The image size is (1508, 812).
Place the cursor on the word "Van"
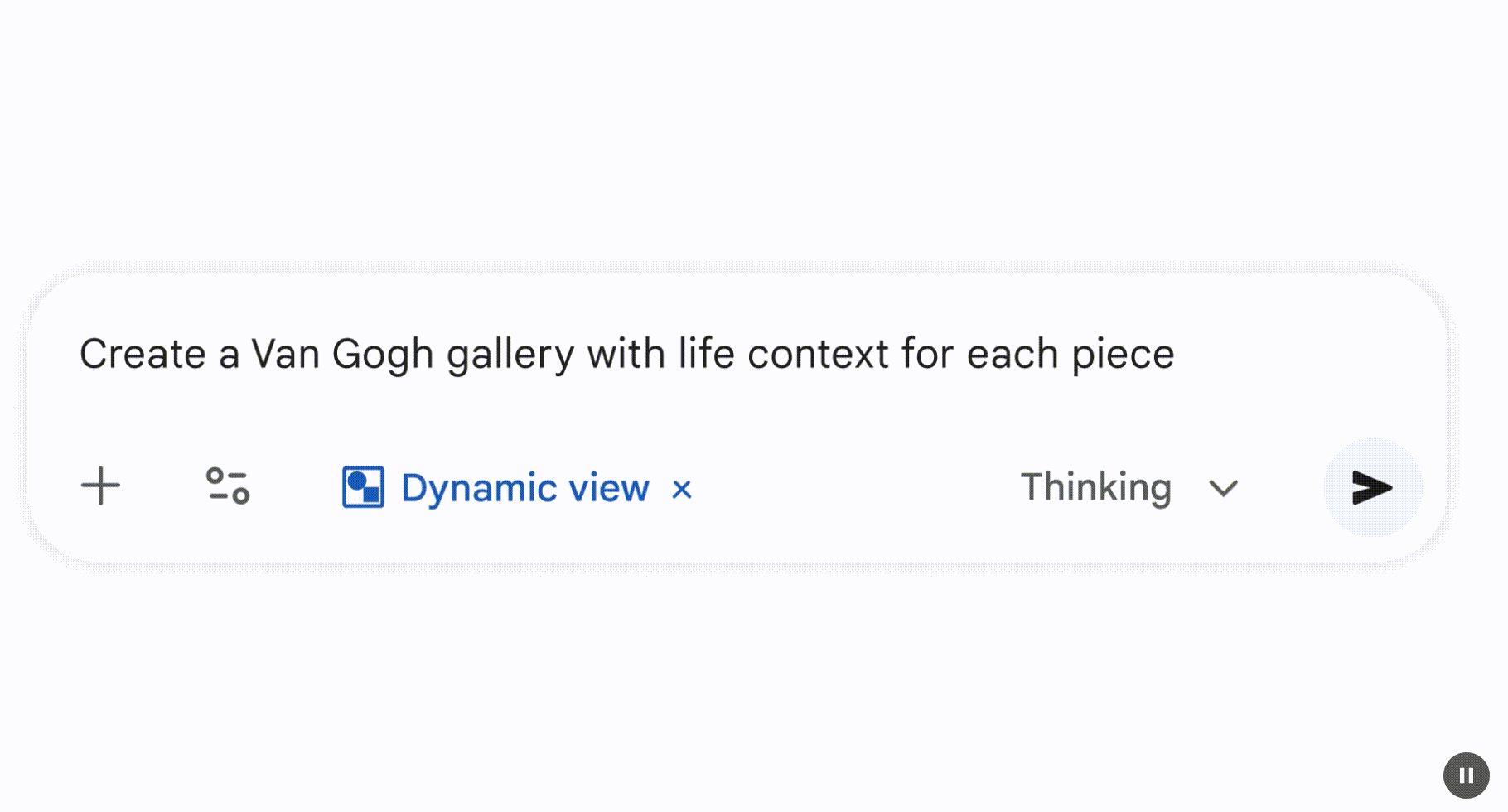pyautogui.click(x=286, y=355)
